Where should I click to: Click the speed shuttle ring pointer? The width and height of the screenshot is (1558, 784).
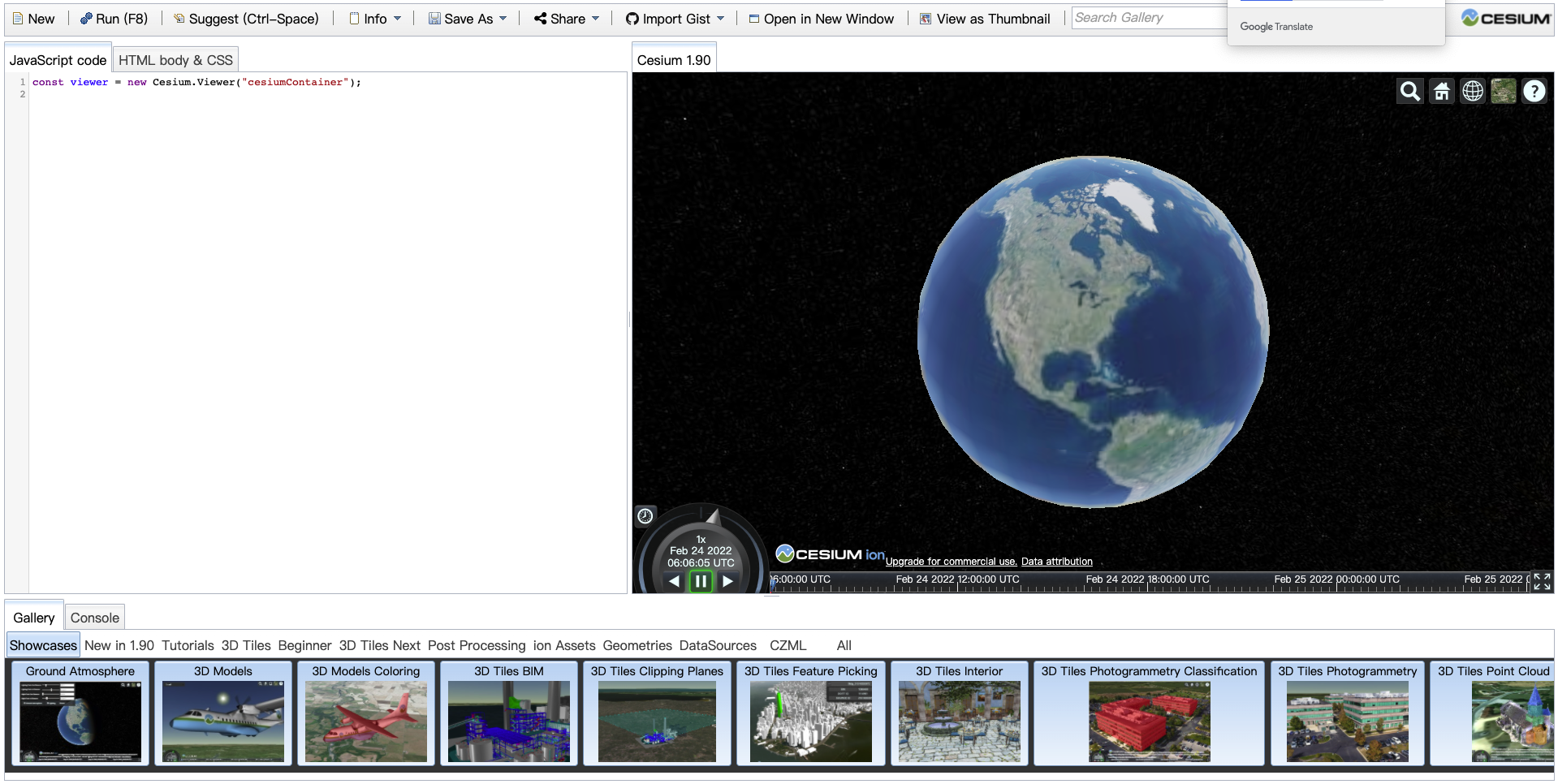[x=713, y=516]
